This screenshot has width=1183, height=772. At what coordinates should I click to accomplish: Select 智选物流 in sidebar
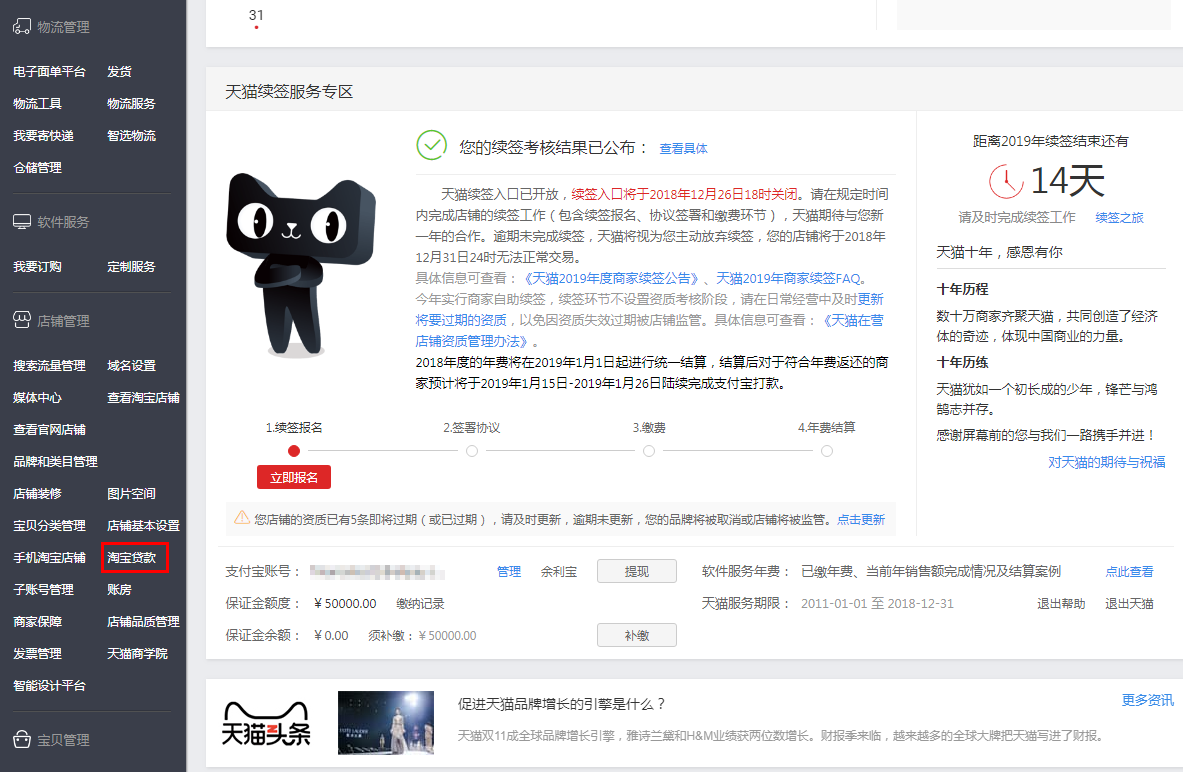tap(131, 136)
